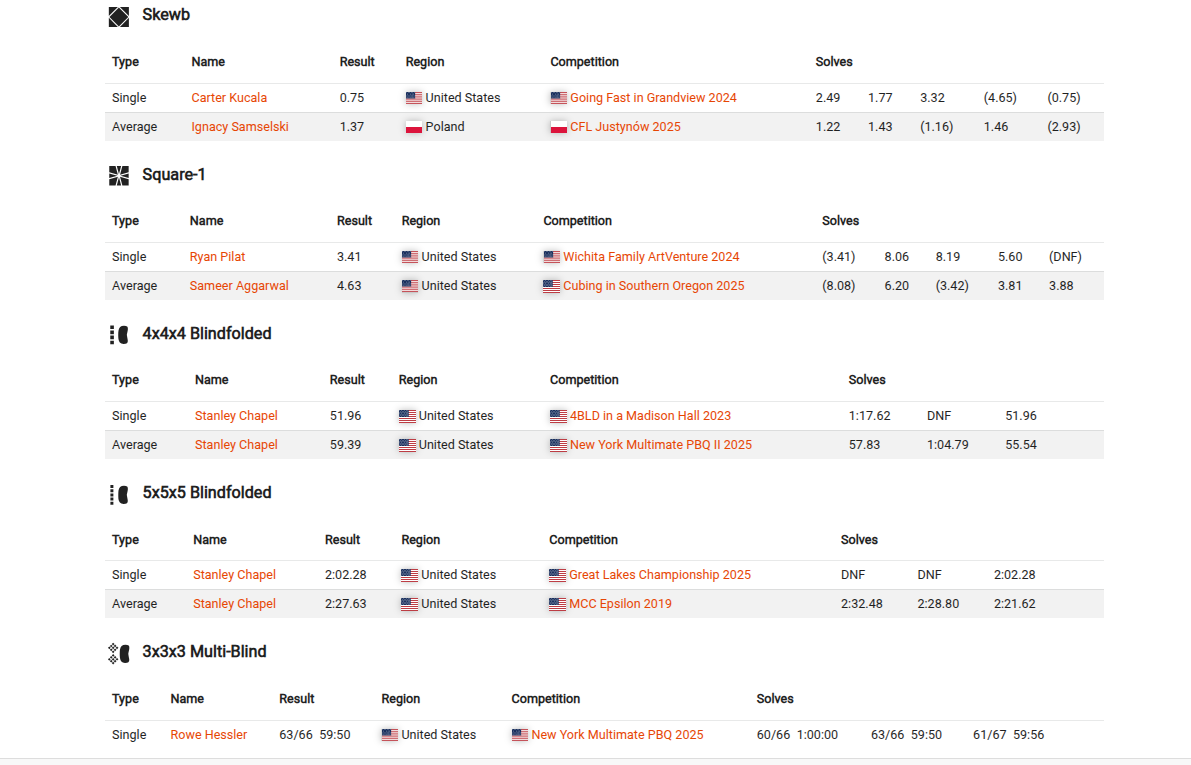1191x765 pixels.
Task: Click the 3x3x3 Multi-Blind event icon
Action: click(118, 653)
